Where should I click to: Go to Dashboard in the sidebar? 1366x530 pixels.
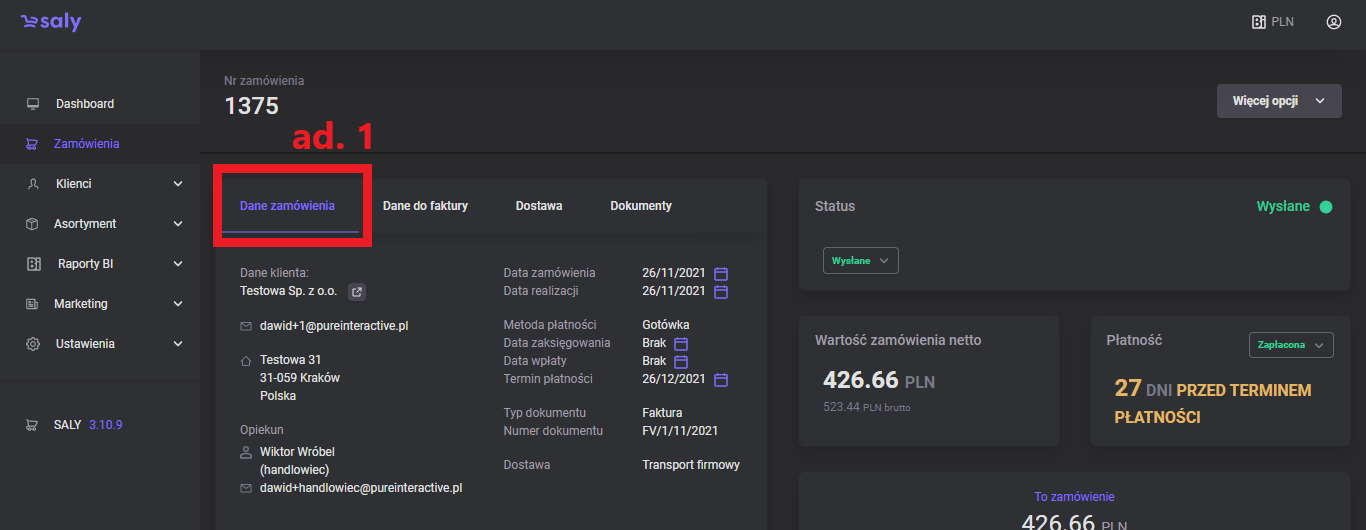[x=85, y=104]
